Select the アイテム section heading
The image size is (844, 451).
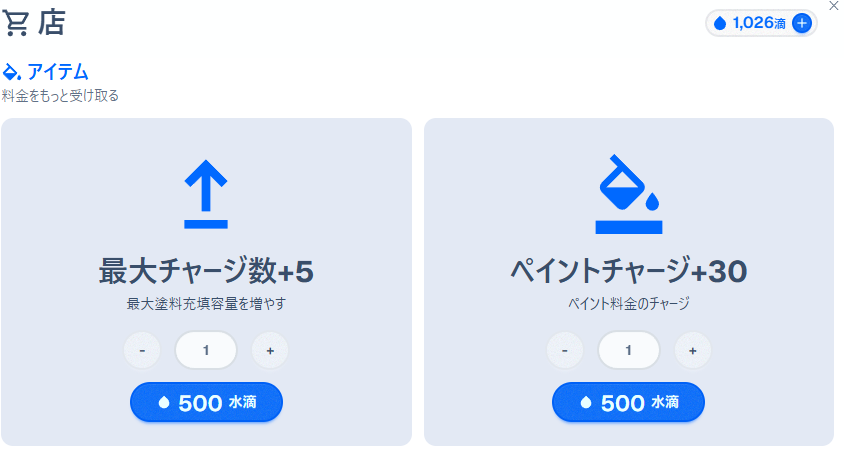pos(58,72)
